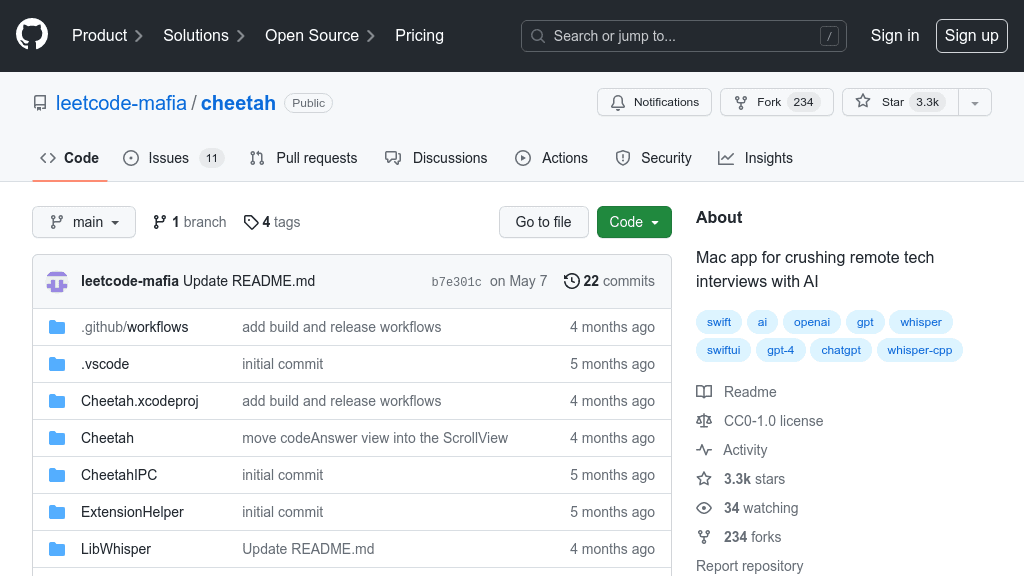This screenshot has width=1024, height=576.
Task: Click the Activity pulse icon in About
Action: [x=704, y=450]
